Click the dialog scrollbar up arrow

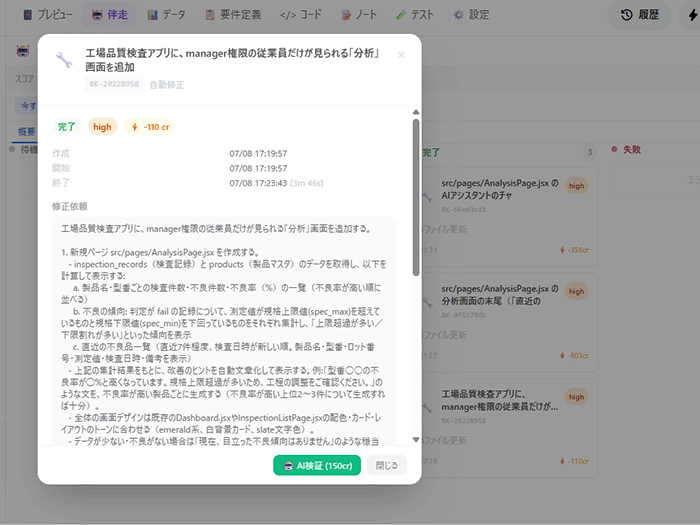pyautogui.click(x=416, y=112)
